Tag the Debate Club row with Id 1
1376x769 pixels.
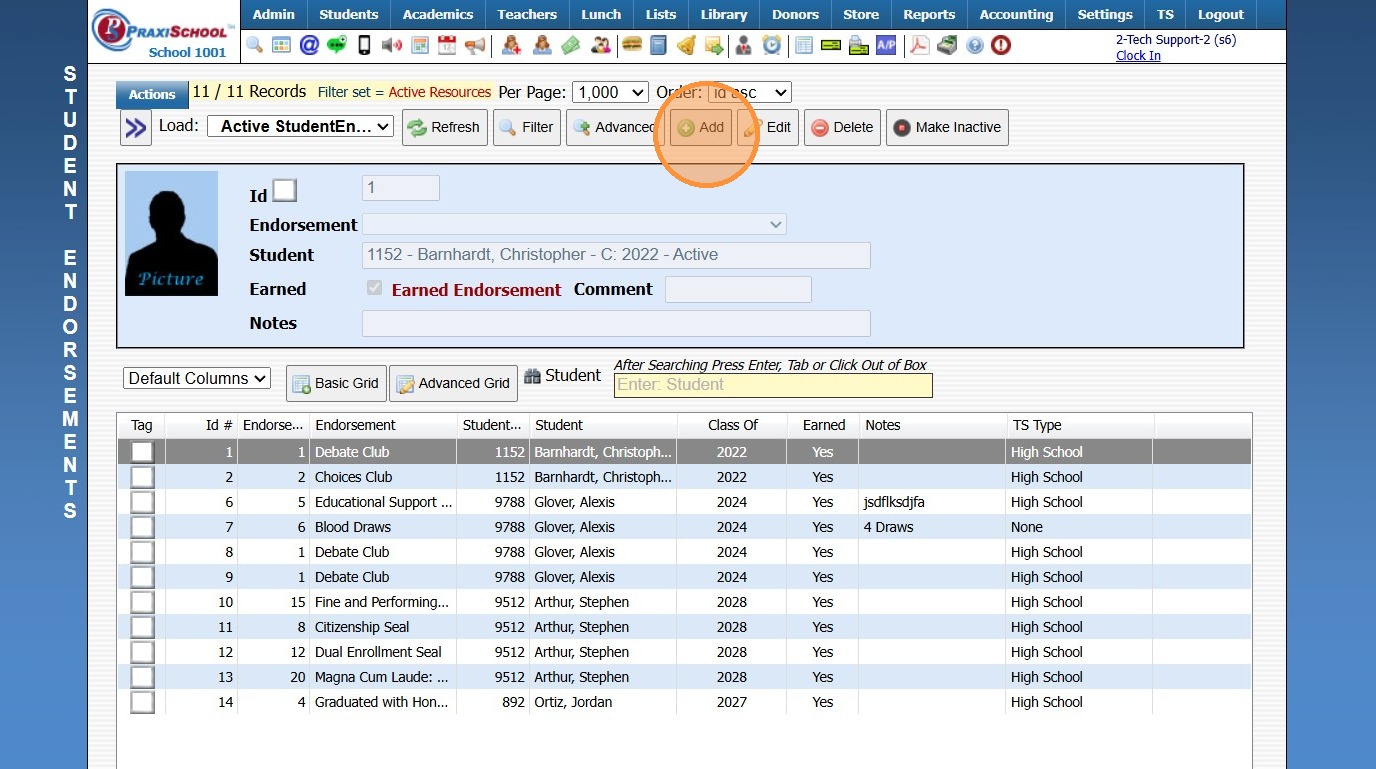click(142, 452)
